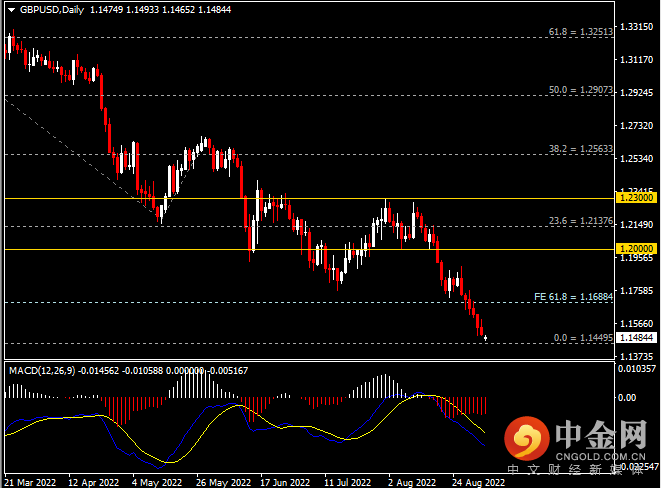Viewport: 661px width, 488px height.
Task: Click the MACD 0.00 level label
Action: [x=627, y=397]
